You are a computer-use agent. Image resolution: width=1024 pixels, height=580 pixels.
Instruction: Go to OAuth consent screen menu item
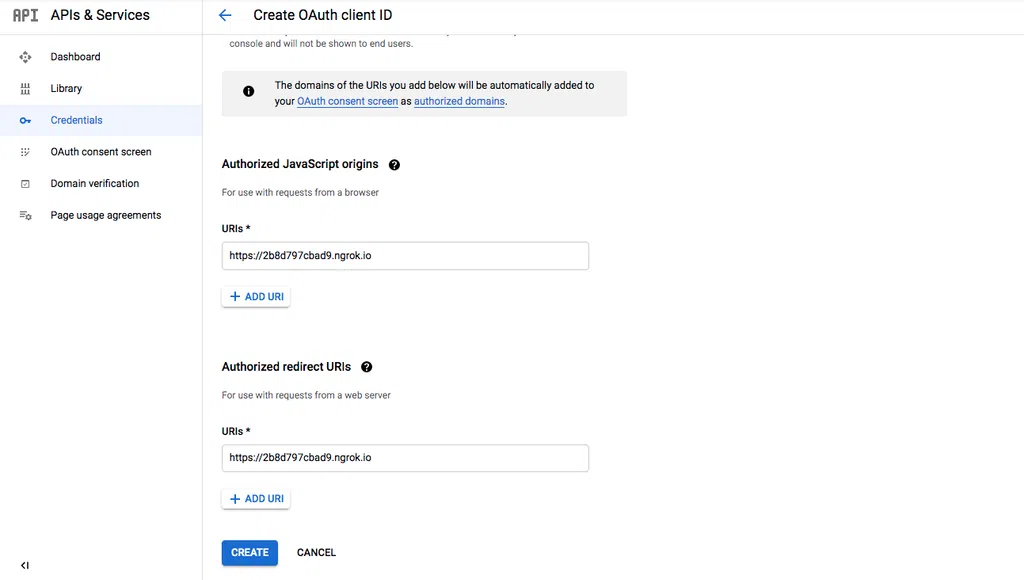click(101, 152)
